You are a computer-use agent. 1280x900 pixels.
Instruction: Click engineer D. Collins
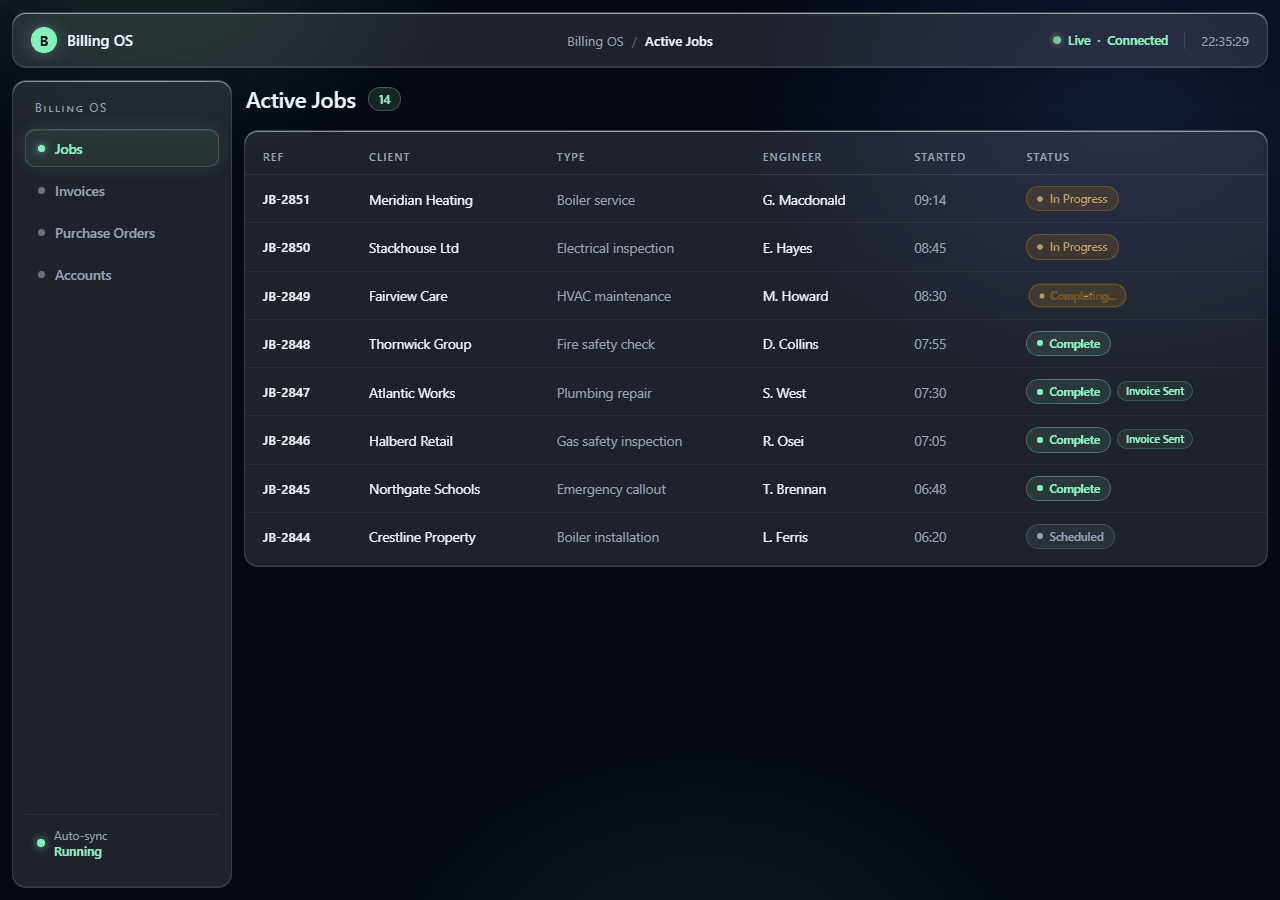click(791, 344)
